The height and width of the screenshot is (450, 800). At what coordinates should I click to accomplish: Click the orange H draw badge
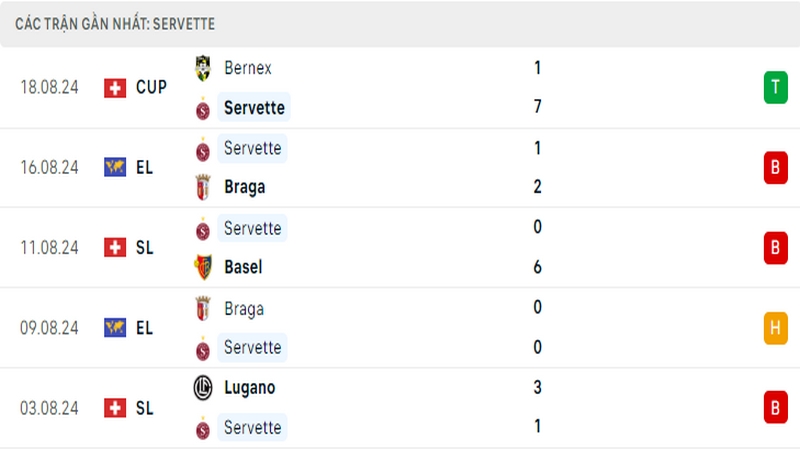[x=776, y=328]
